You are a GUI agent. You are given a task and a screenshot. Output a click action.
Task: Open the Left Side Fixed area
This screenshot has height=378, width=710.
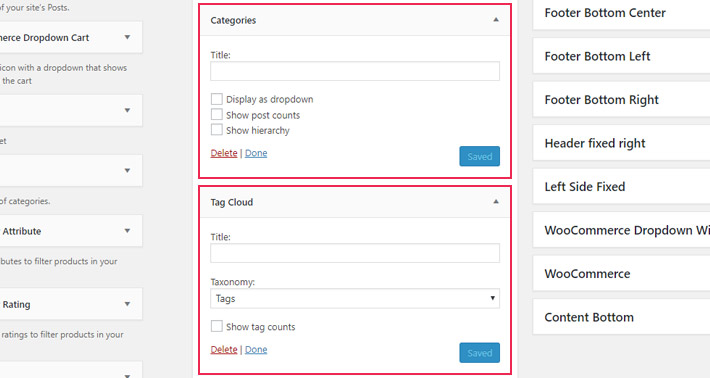[x=621, y=187]
